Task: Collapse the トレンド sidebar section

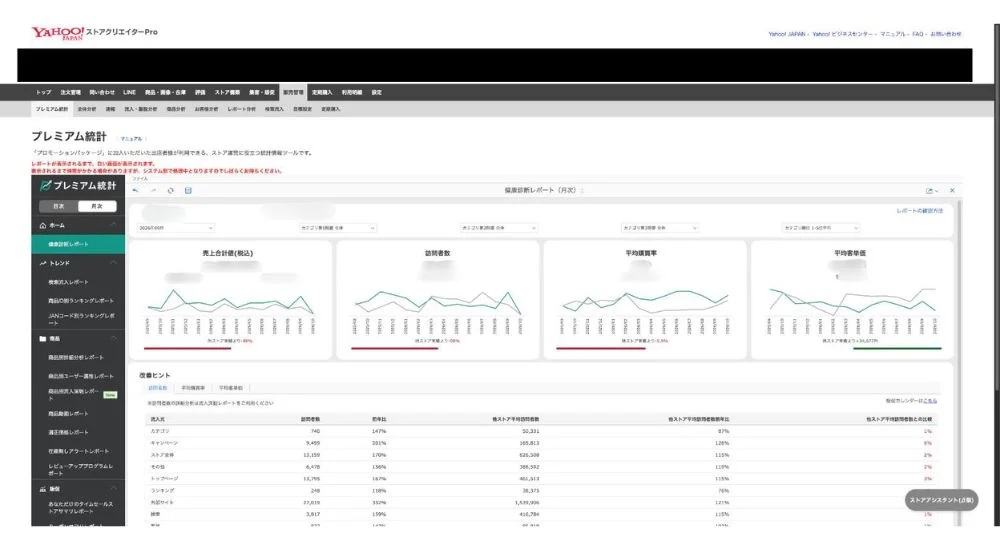Action: click(114, 263)
